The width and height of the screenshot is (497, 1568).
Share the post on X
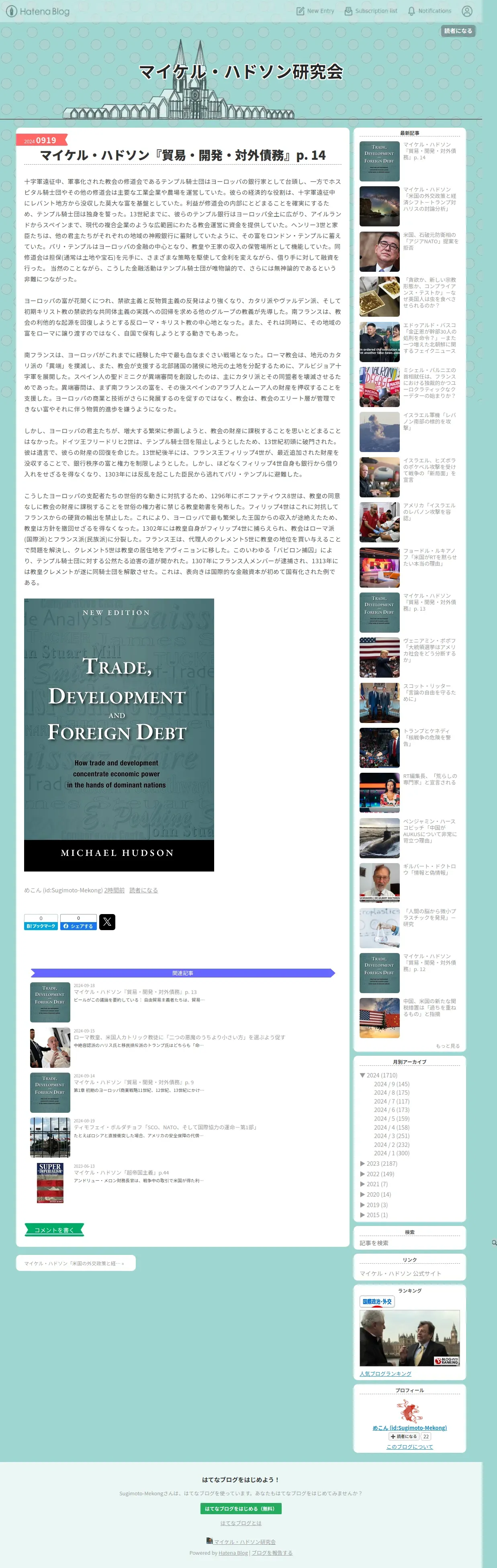pos(107,922)
